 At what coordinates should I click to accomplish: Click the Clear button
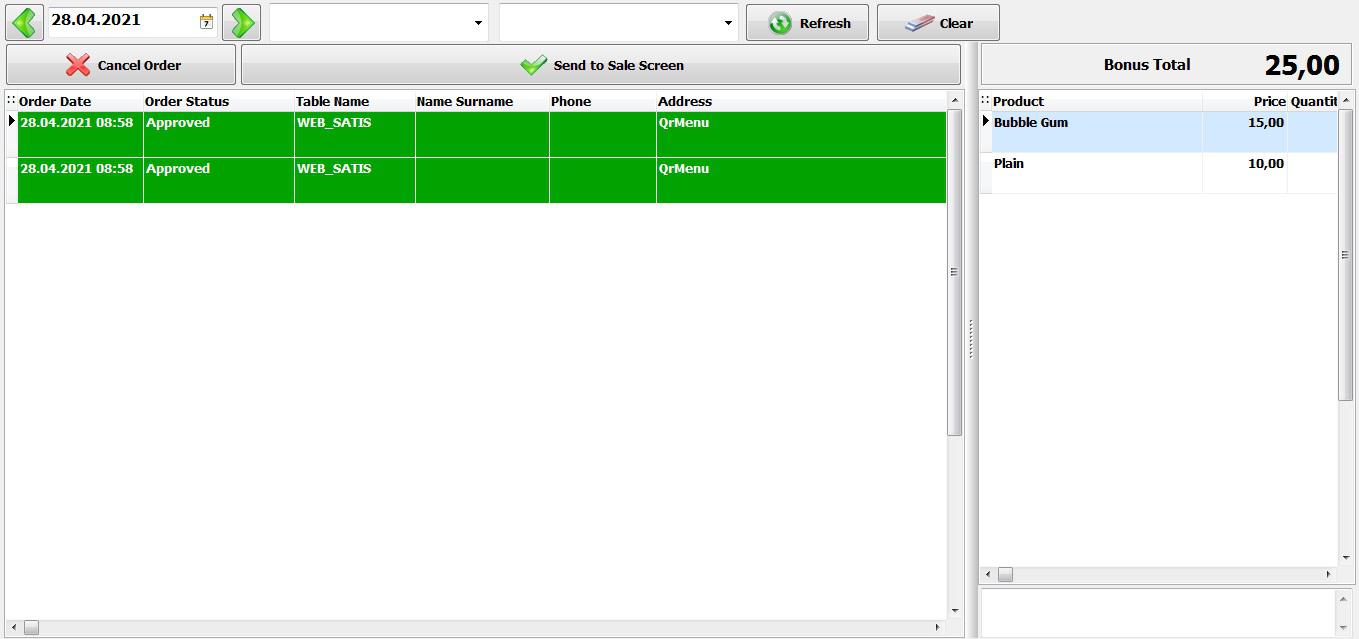click(x=938, y=23)
